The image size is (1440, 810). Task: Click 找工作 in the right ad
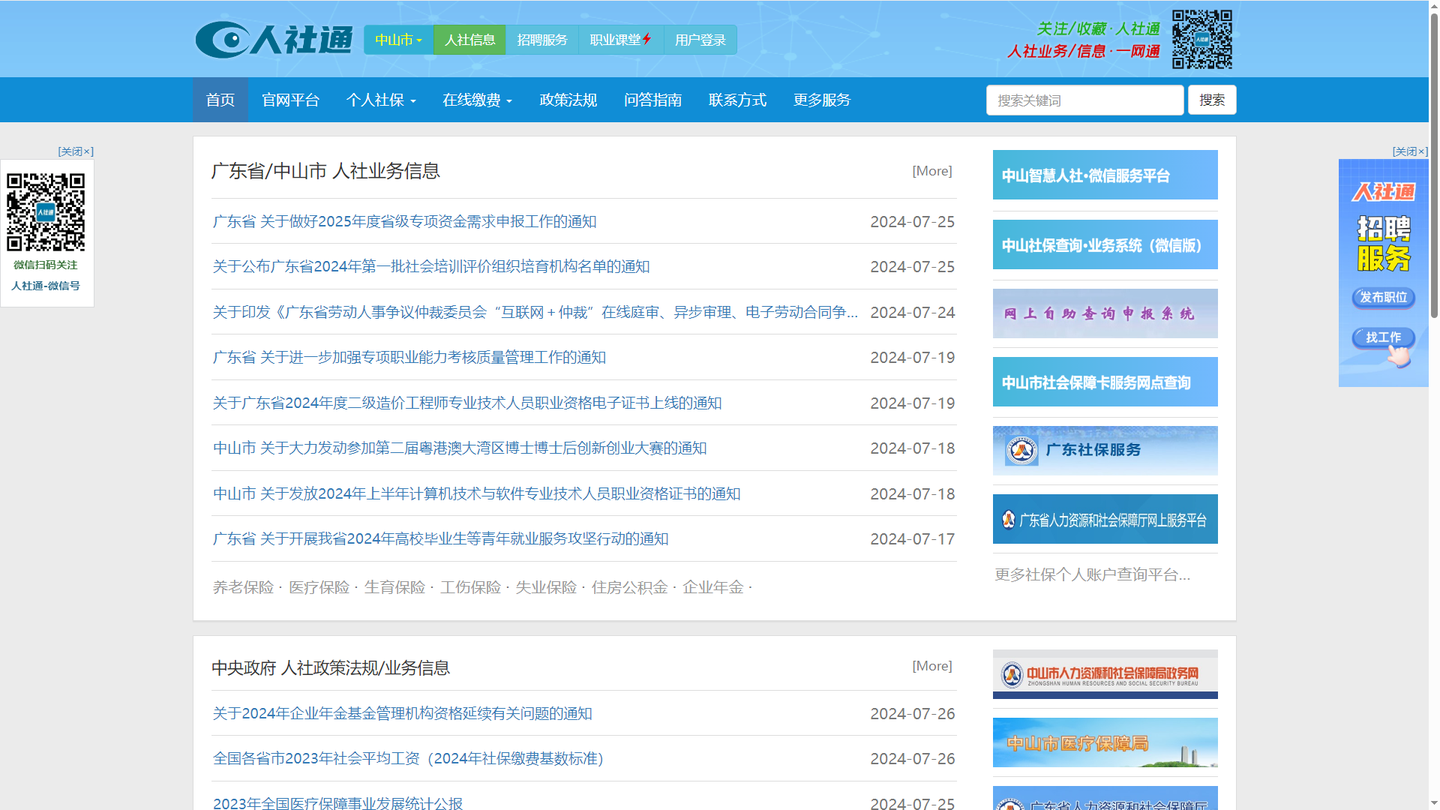pyautogui.click(x=1383, y=337)
